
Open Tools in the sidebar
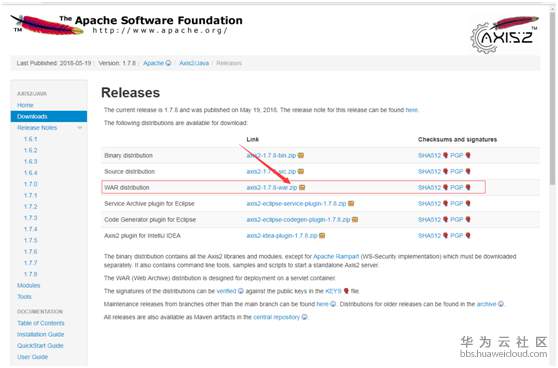click(x=24, y=296)
